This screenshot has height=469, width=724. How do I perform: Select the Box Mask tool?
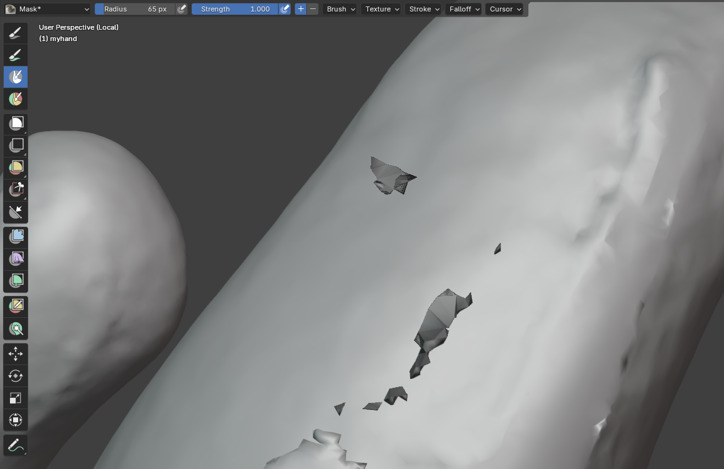[x=16, y=123]
